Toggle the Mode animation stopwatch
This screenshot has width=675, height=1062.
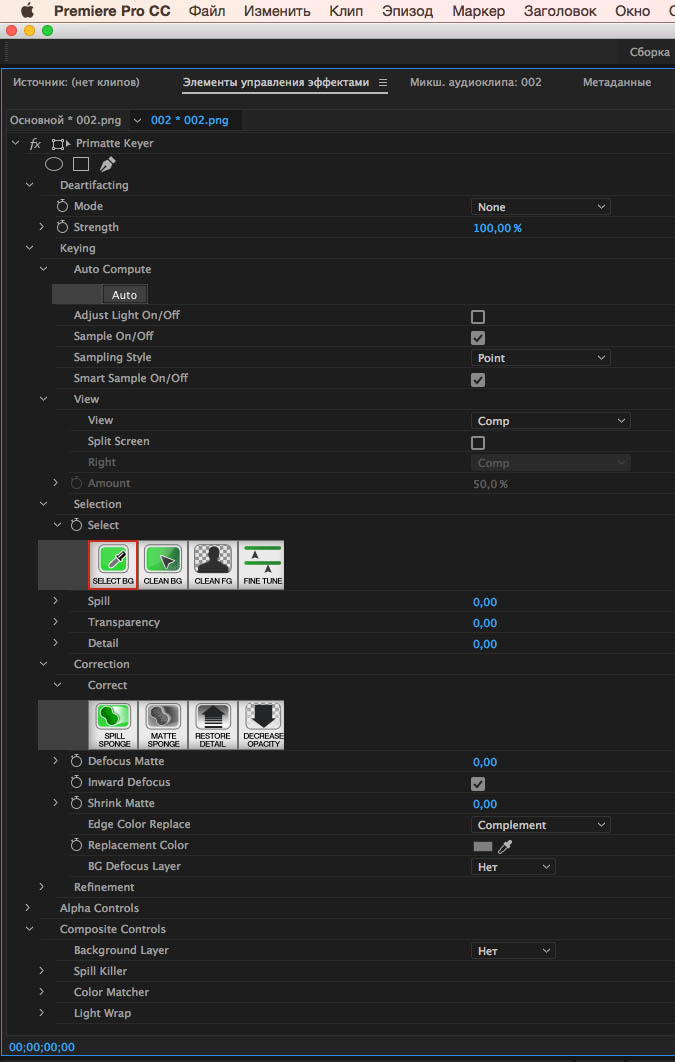click(63, 206)
